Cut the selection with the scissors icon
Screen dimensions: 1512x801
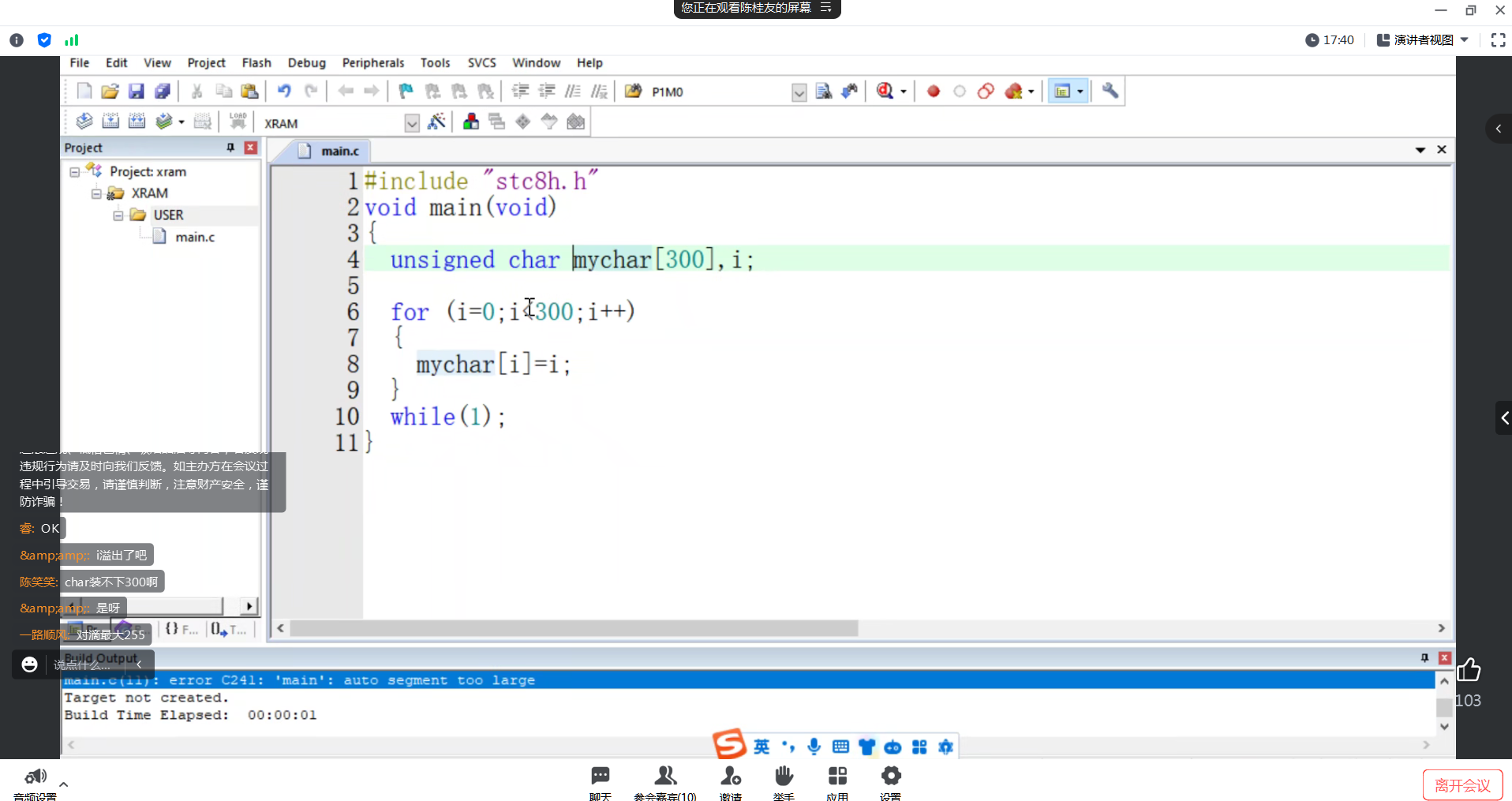[x=197, y=92]
